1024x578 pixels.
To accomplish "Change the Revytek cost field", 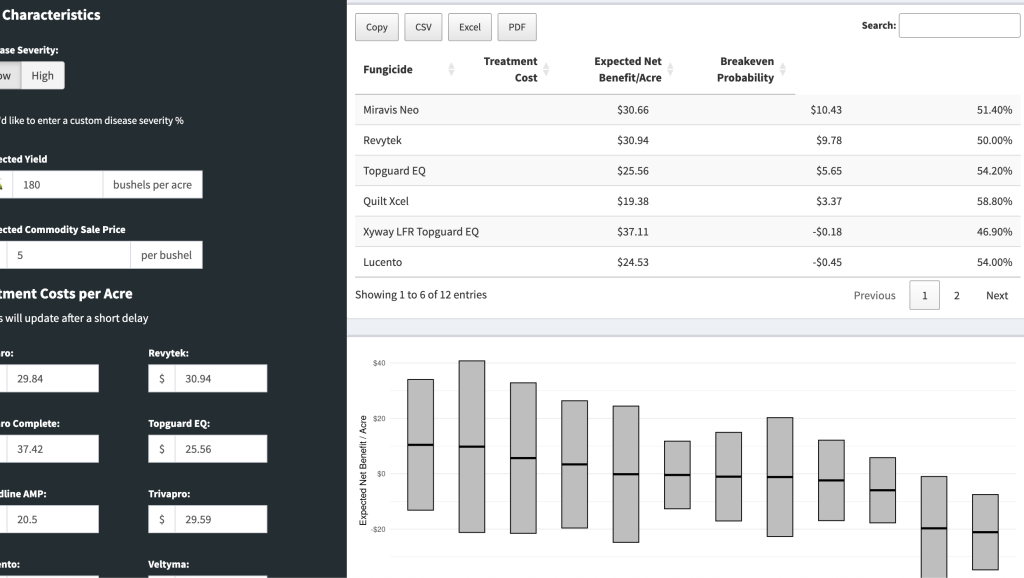I will pyautogui.click(x=221, y=379).
